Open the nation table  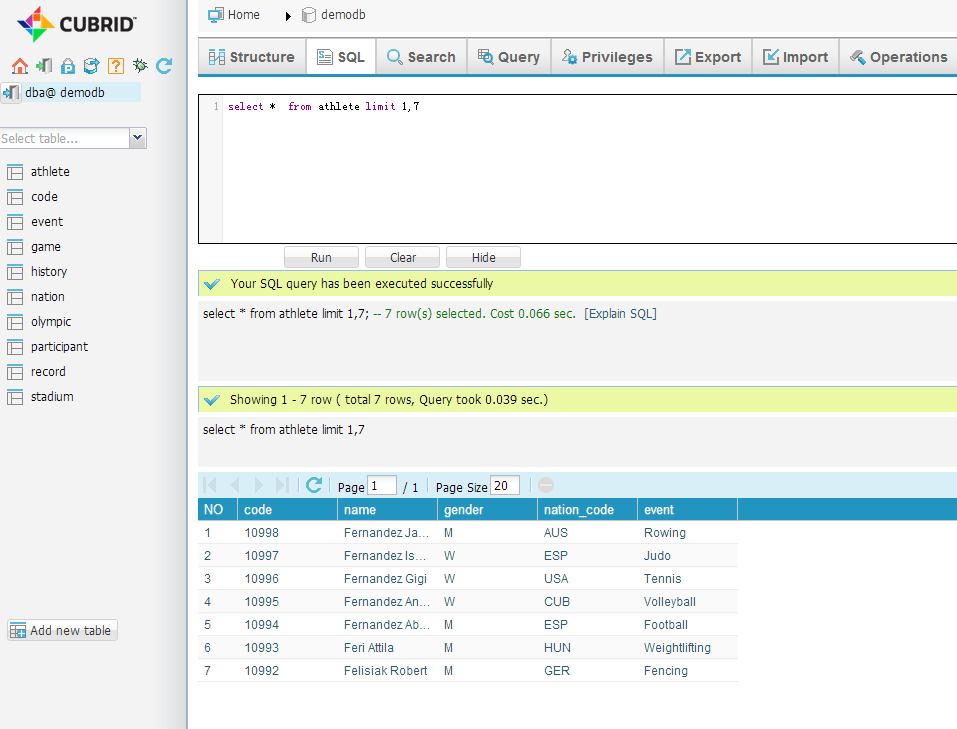coord(48,297)
